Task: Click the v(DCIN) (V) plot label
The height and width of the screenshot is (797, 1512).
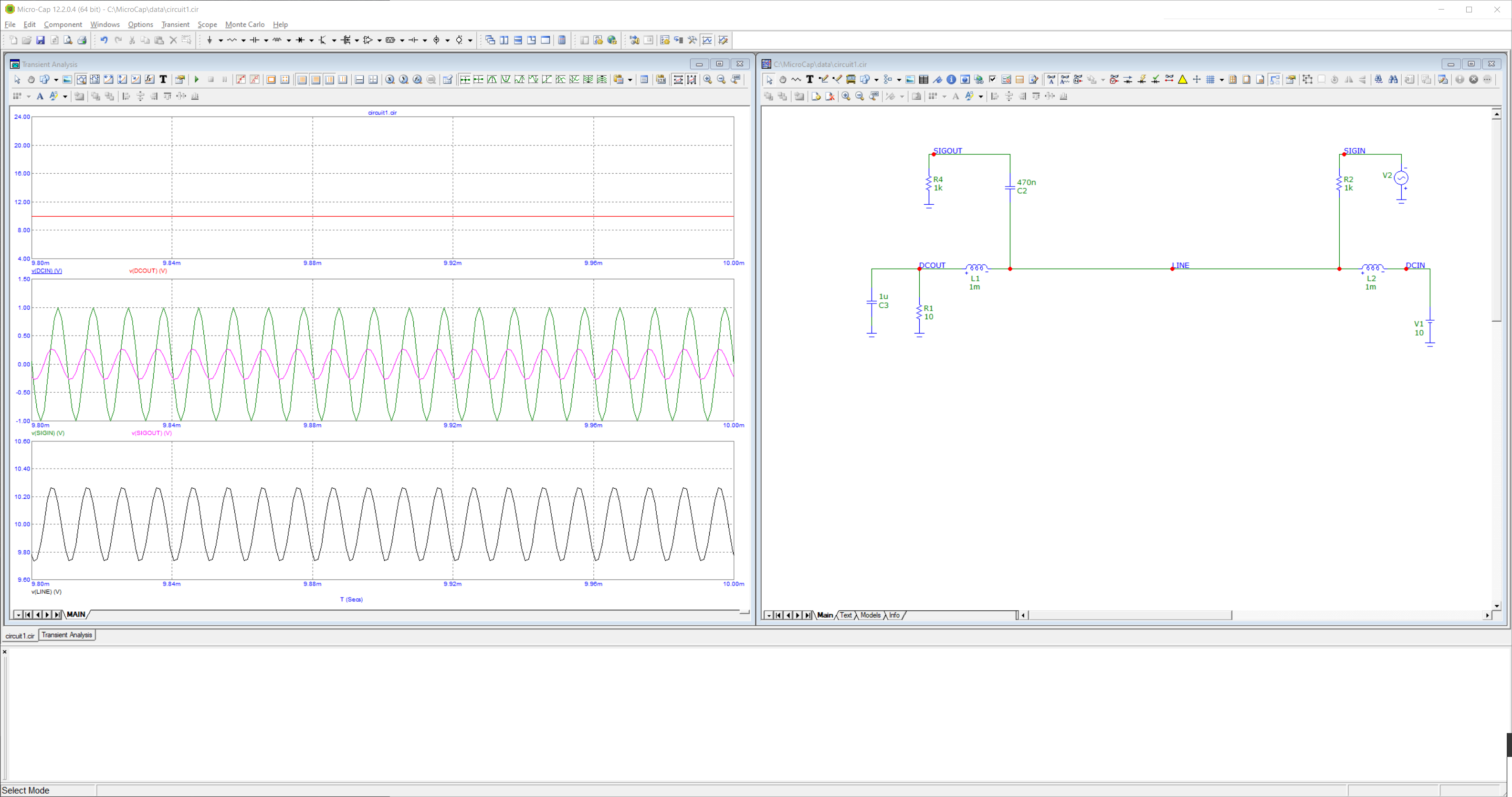Action: point(47,271)
